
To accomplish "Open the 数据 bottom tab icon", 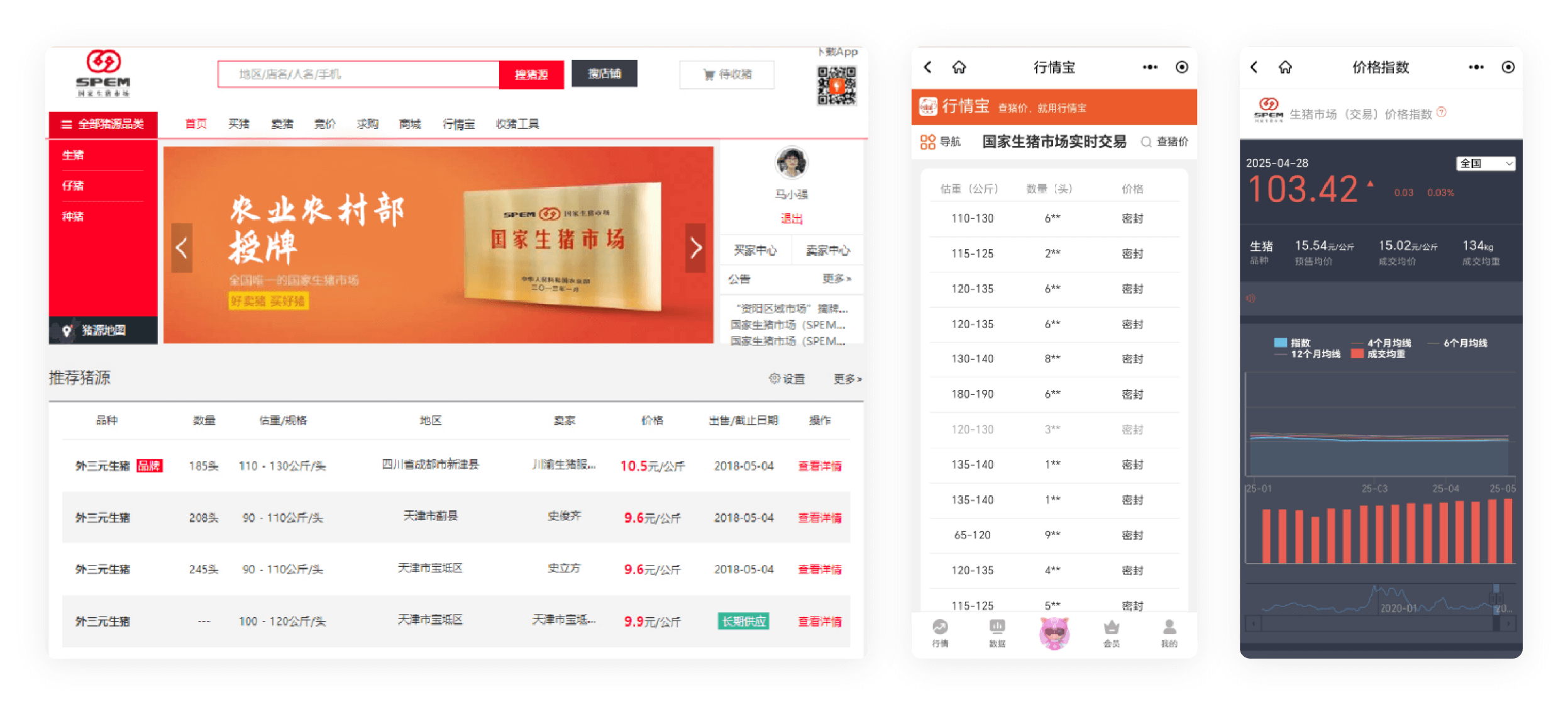I will tap(997, 627).
